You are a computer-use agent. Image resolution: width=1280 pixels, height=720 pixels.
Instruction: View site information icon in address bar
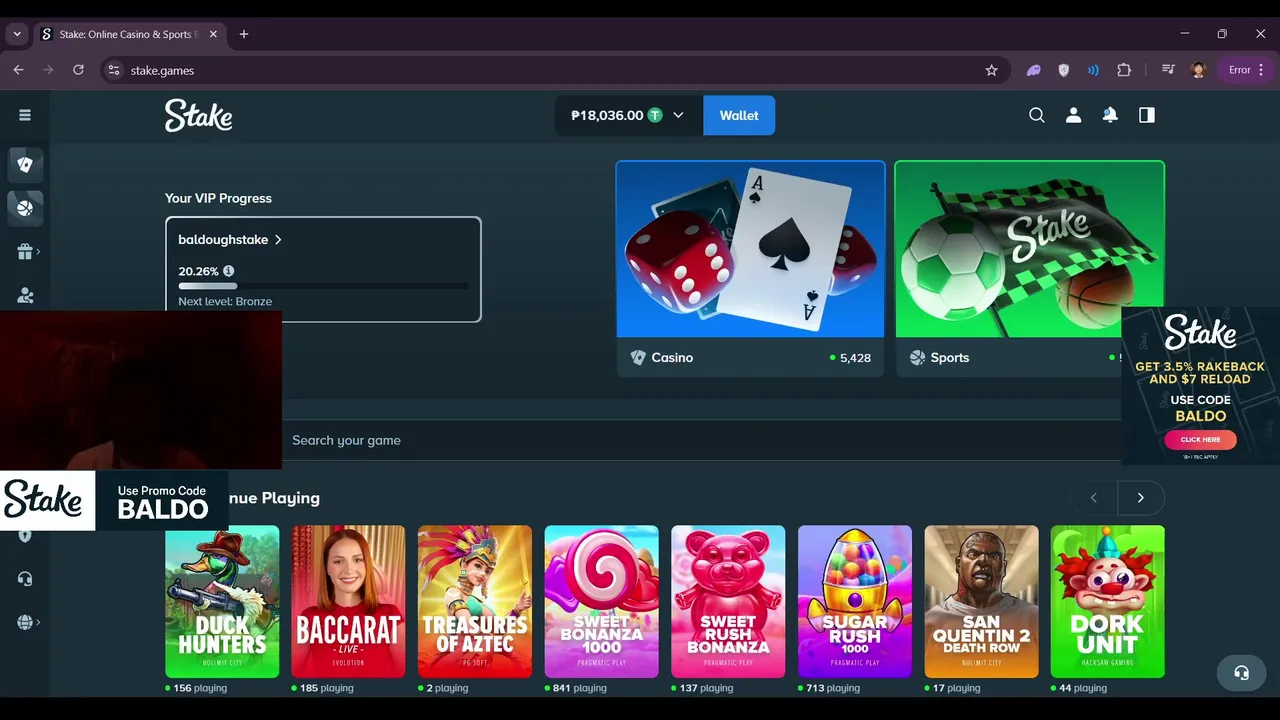(114, 70)
